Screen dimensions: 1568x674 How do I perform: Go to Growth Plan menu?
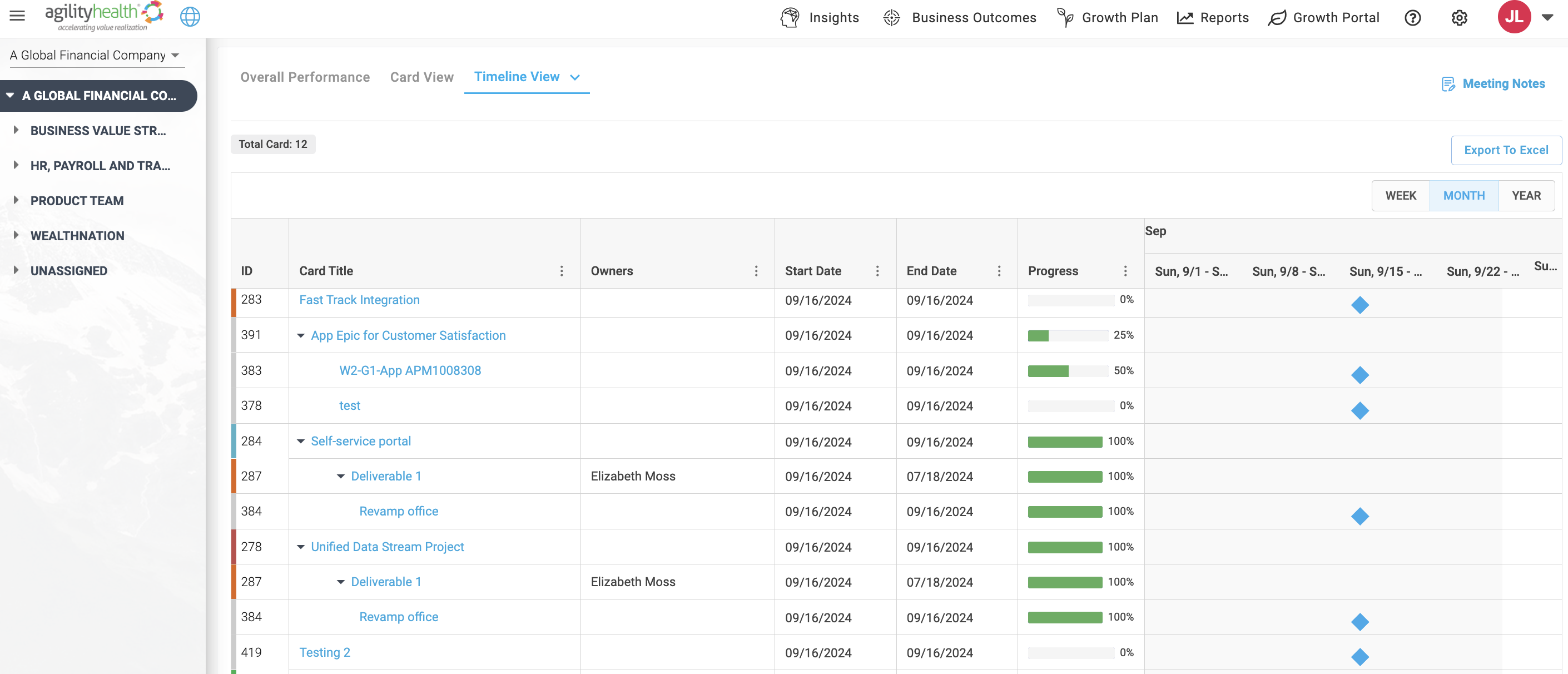coord(1120,18)
